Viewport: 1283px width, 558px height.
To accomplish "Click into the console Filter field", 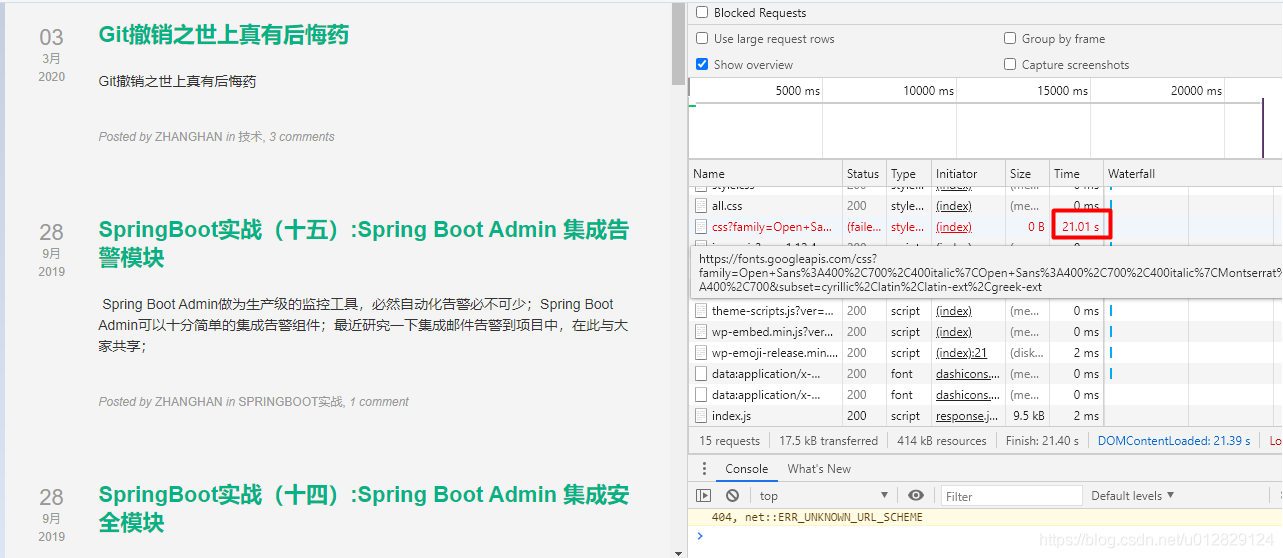I will (x=1012, y=496).
